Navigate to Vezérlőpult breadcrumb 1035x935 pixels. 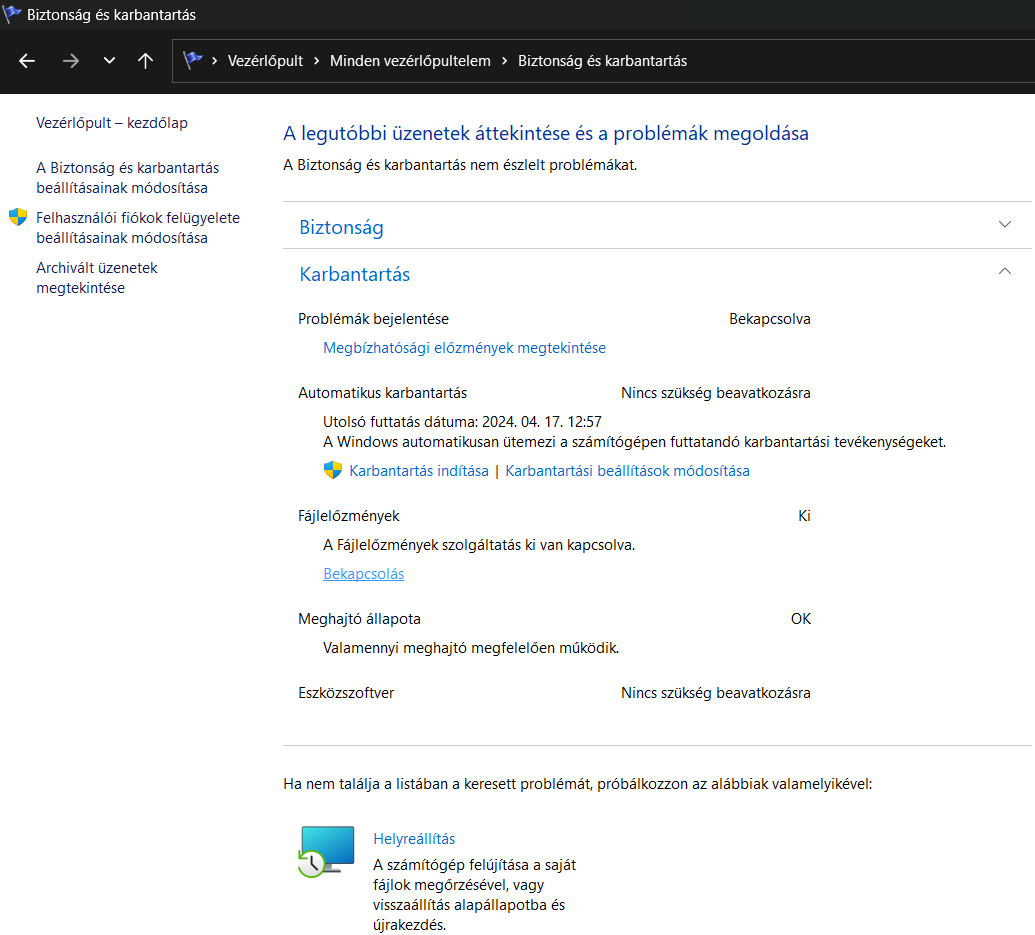click(x=265, y=61)
